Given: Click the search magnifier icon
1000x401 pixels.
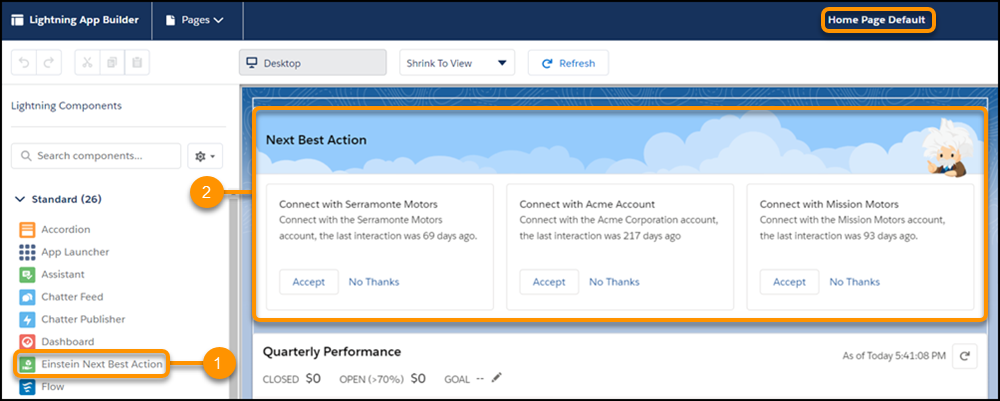Looking at the screenshot, I should point(26,156).
